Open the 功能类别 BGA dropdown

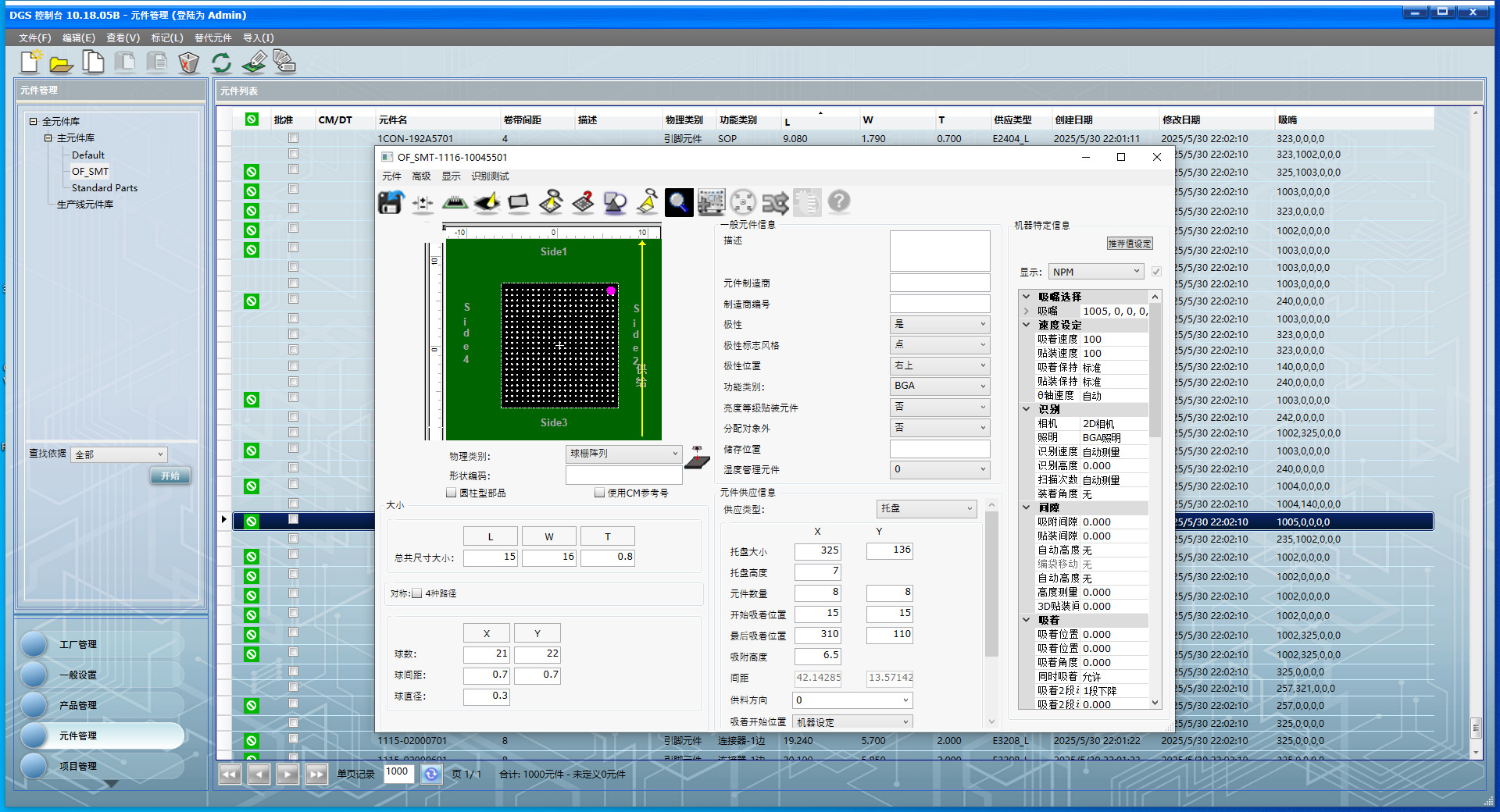click(x=939, y=386)
